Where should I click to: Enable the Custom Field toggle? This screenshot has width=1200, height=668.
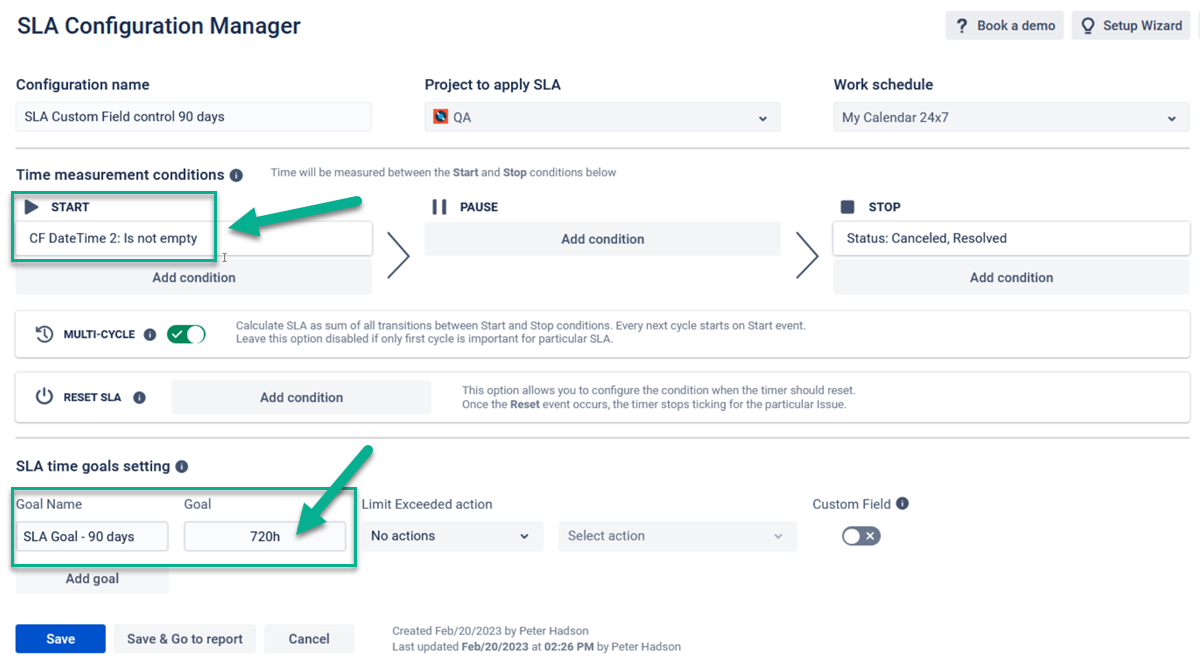(860, 536)
